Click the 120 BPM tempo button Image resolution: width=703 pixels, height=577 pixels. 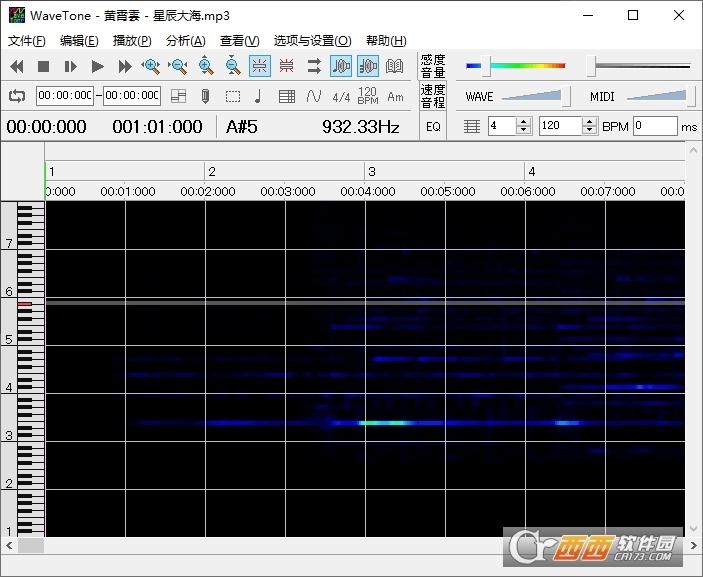click(368, 95)
